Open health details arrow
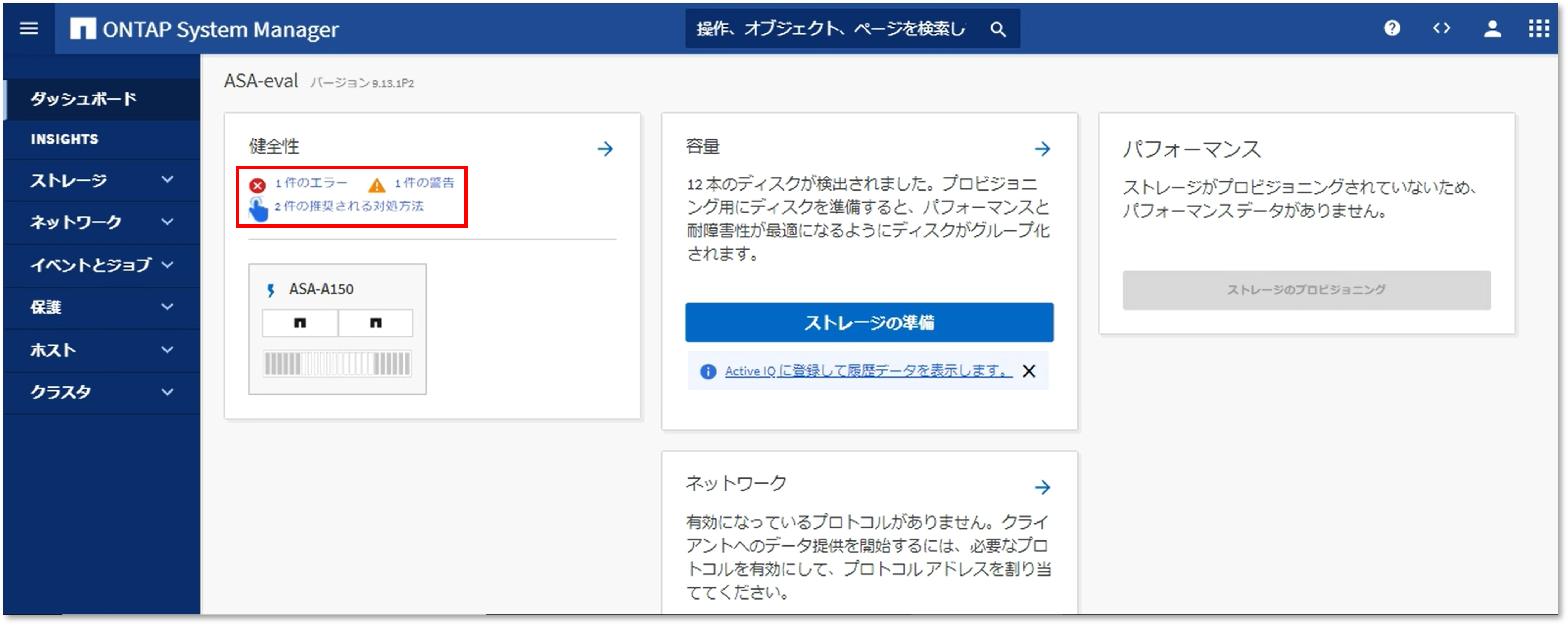The height and width of the screenshot is (625, 1568). 605,149
